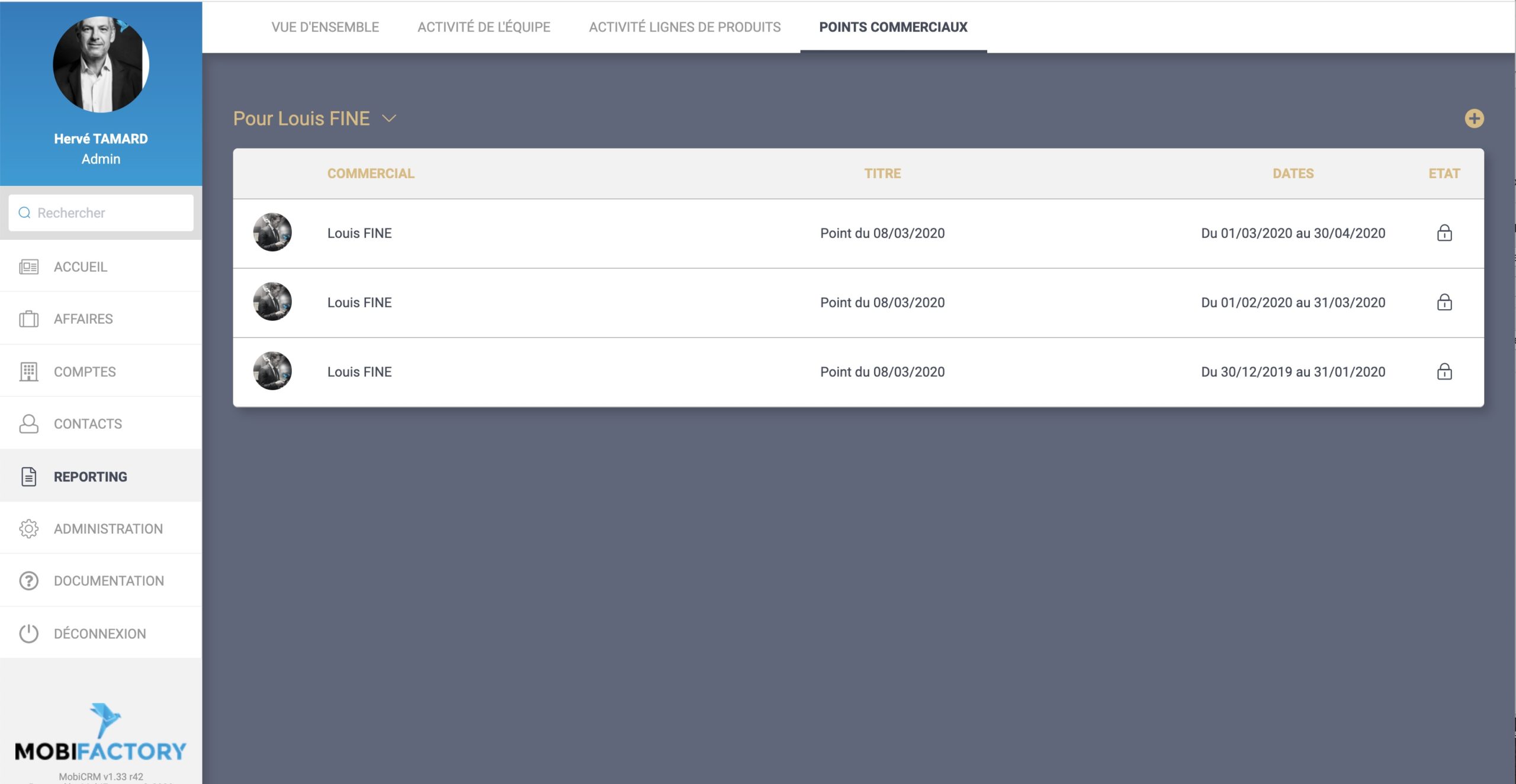Toggle lock icon for 01/03/2020 period row
This screenshot has width=1516, height=784.
click(1444, 233)
